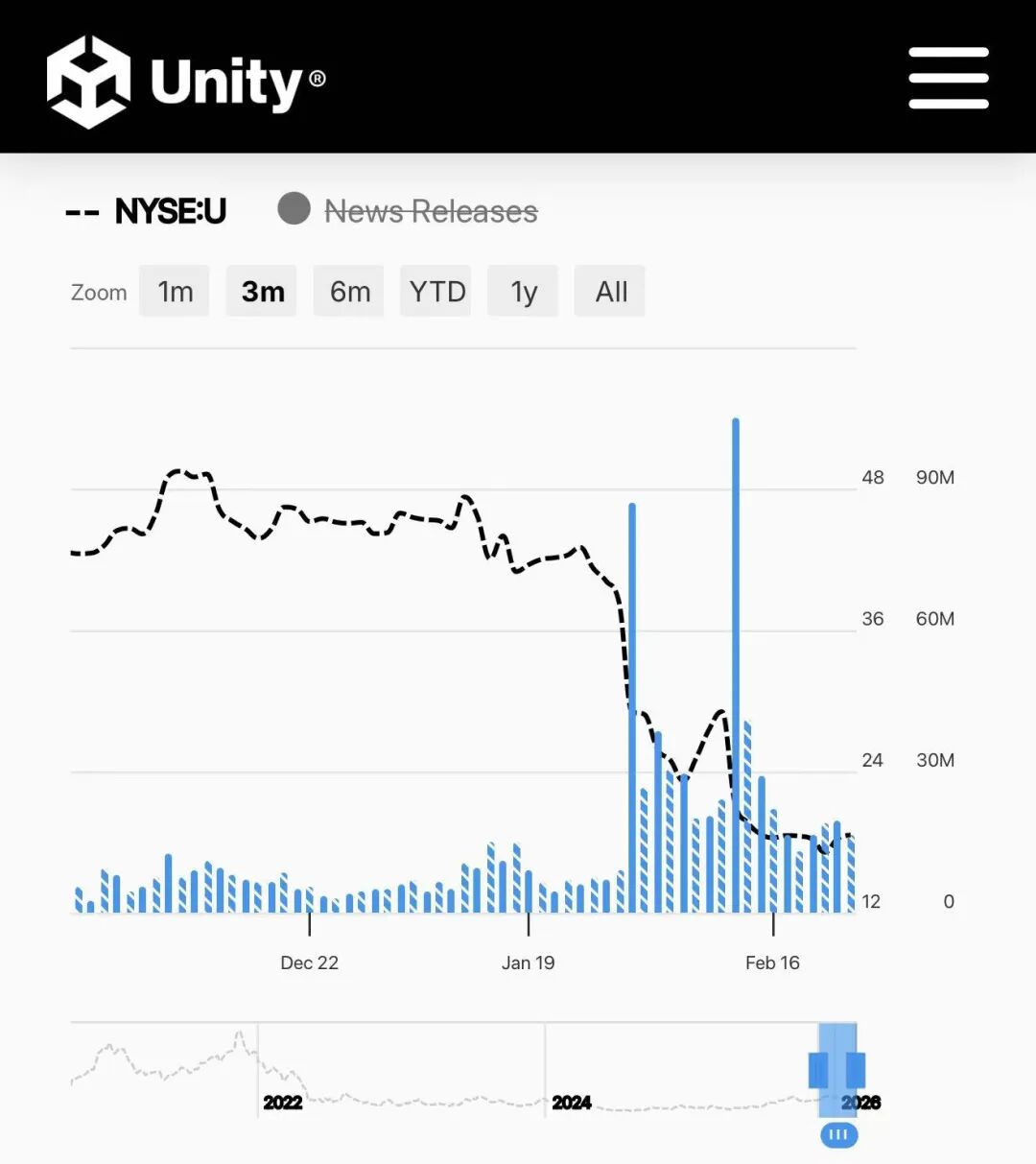
Task: Show All stock history
Action: tap(610, 292)
